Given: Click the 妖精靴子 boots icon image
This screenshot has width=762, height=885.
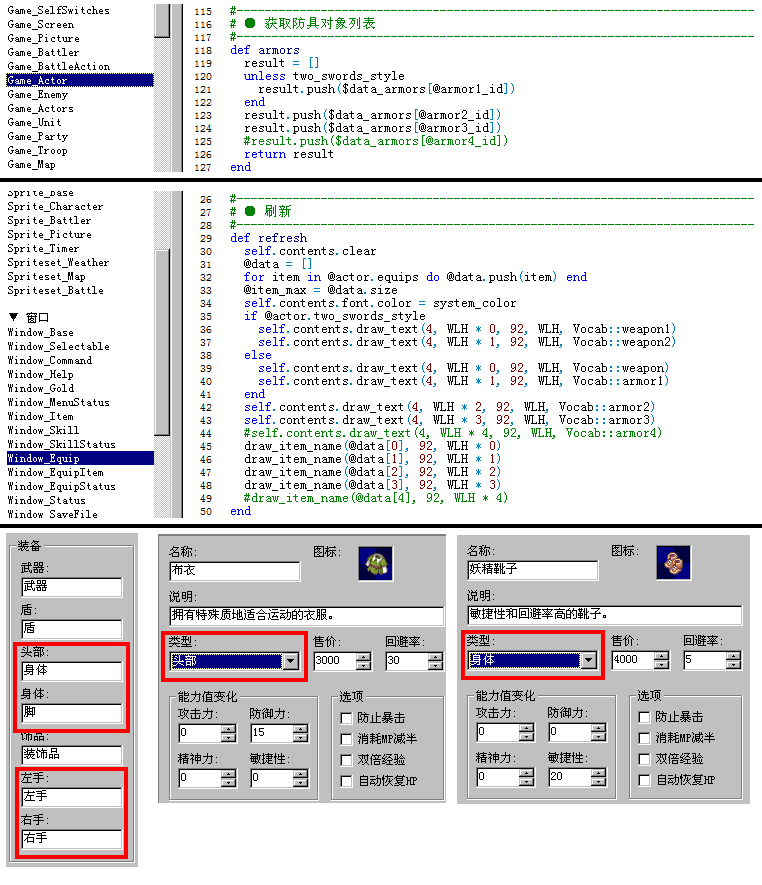Looking at the screenshot, I should [x=673, y=562].
